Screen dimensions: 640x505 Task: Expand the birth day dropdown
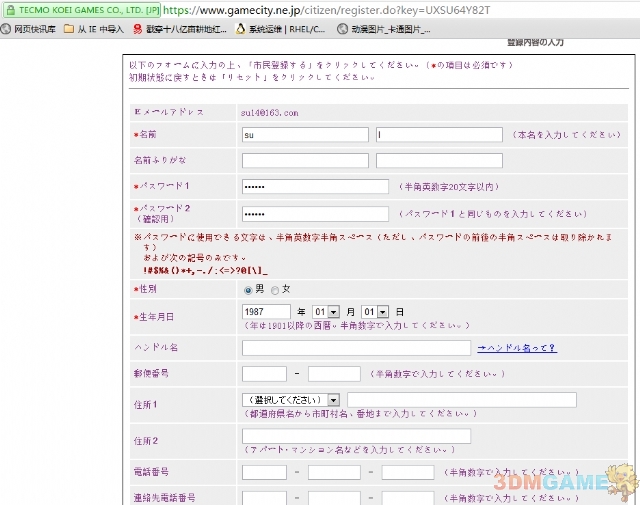pos(375,312)
